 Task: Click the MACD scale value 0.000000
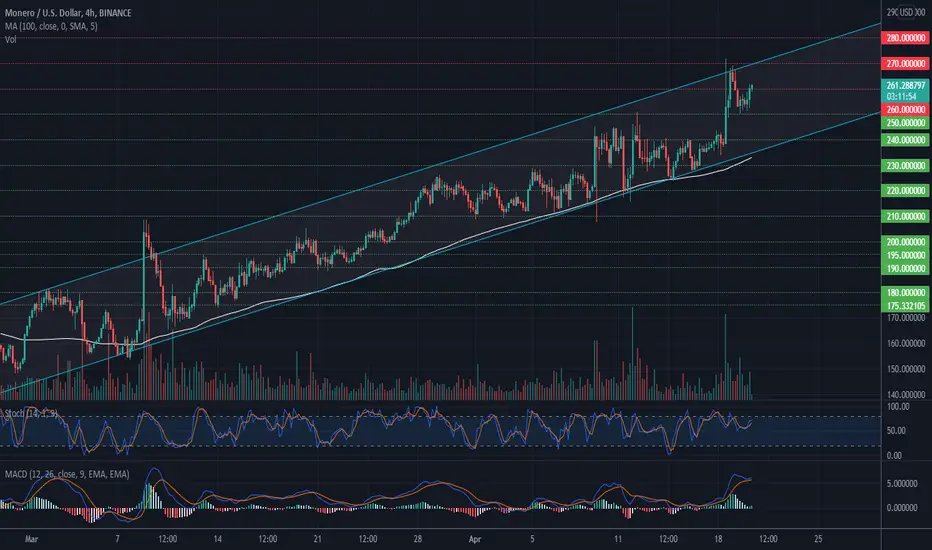point(902,508)
